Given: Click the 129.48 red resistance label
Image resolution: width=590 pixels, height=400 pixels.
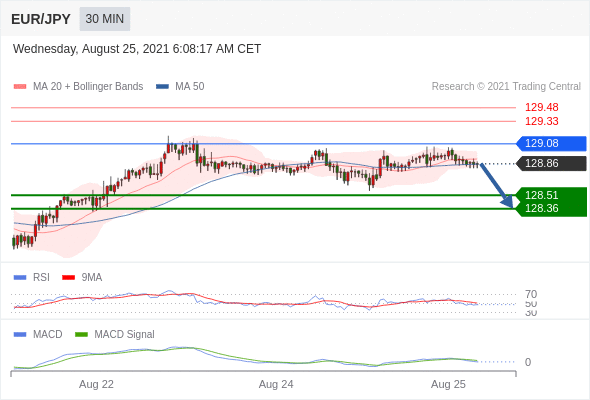Looking at the screenshot, I should point(541,108).
